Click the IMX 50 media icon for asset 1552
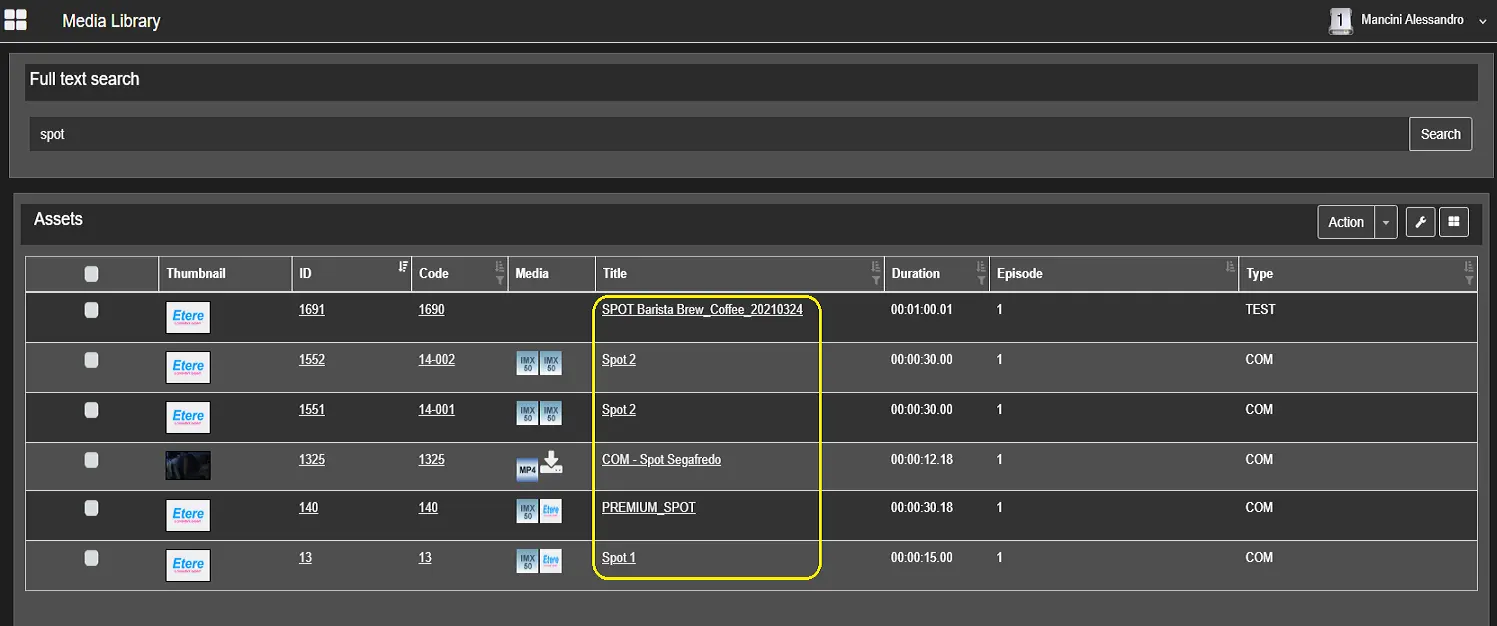Screen dimensions: 1497x626 click(x=527, y=362)
